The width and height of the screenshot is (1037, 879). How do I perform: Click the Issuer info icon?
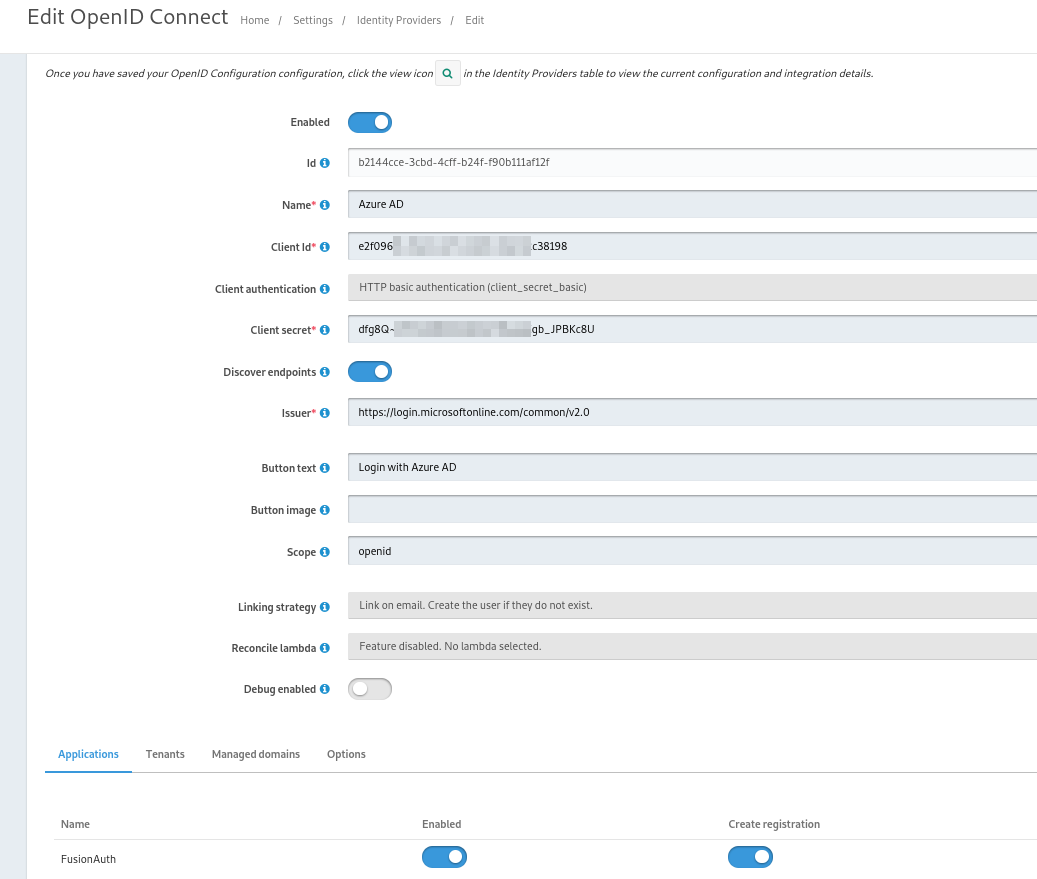[325, 413]
